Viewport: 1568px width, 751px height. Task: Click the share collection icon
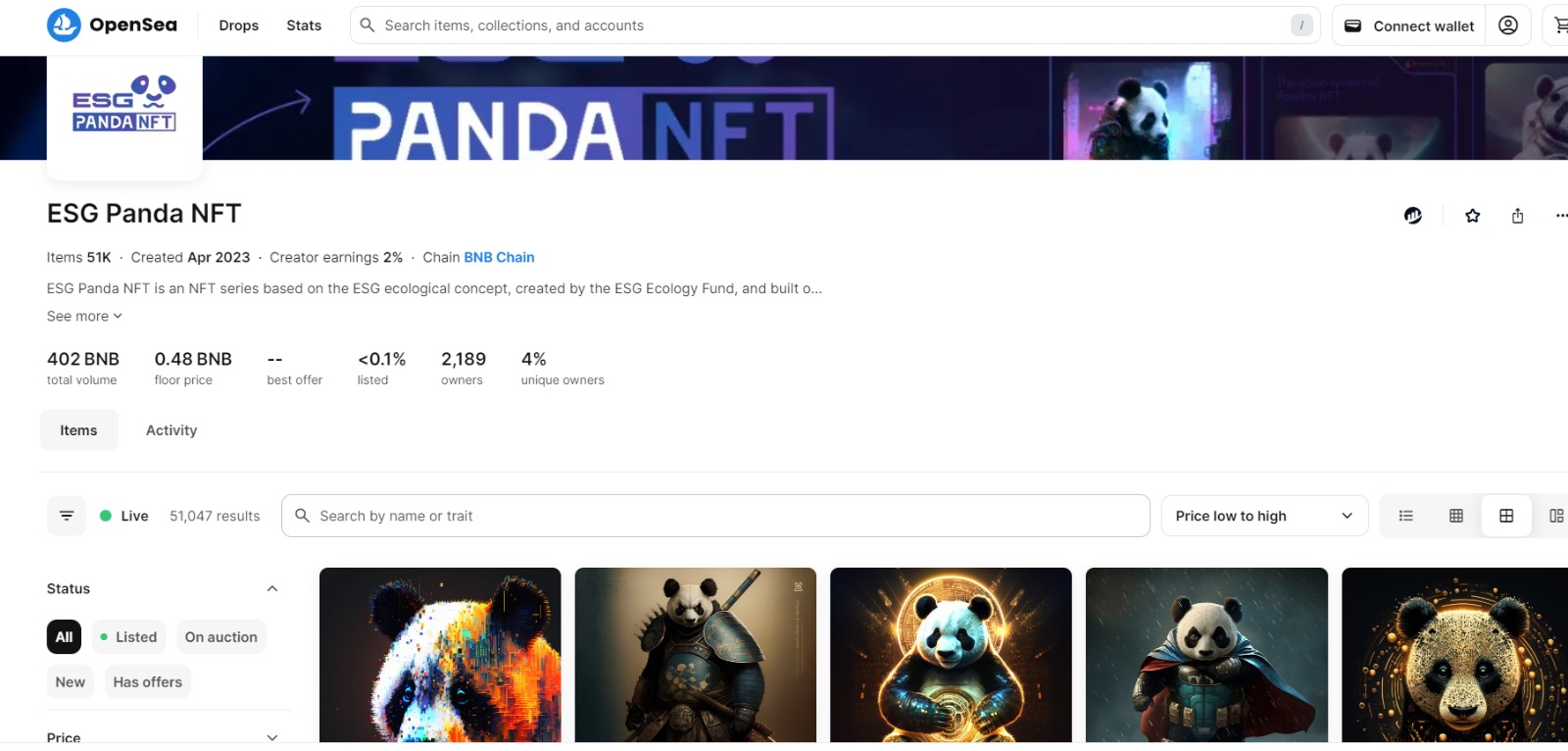(1517, 216)
